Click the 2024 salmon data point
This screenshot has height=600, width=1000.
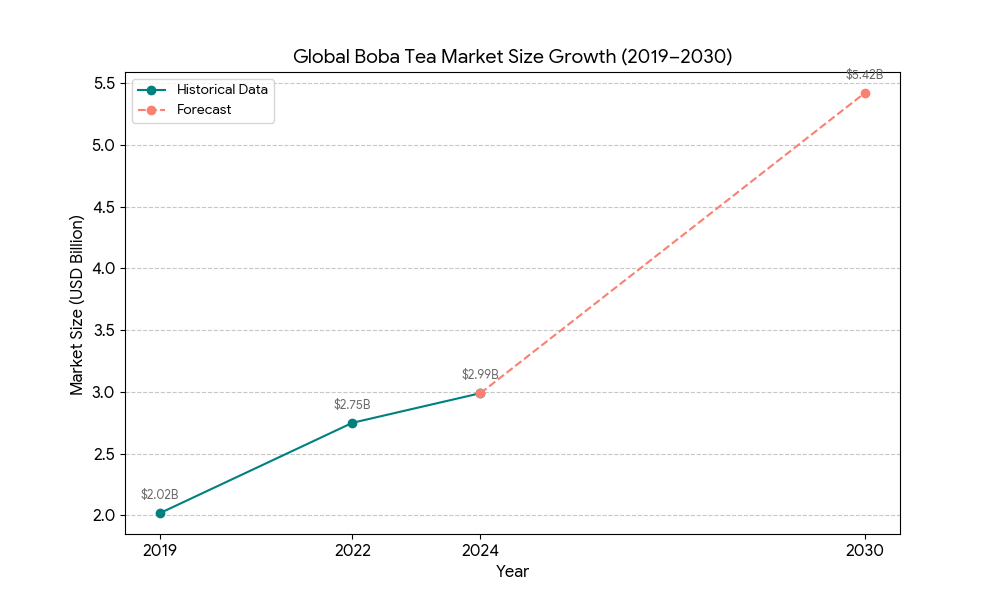480,393
